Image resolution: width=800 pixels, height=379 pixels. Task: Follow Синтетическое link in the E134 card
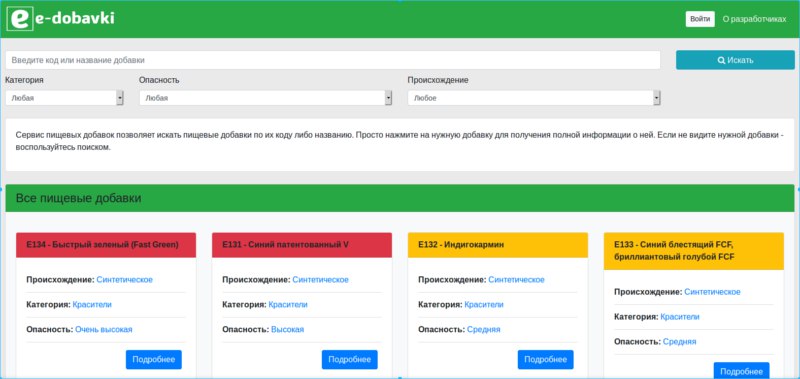124,280
